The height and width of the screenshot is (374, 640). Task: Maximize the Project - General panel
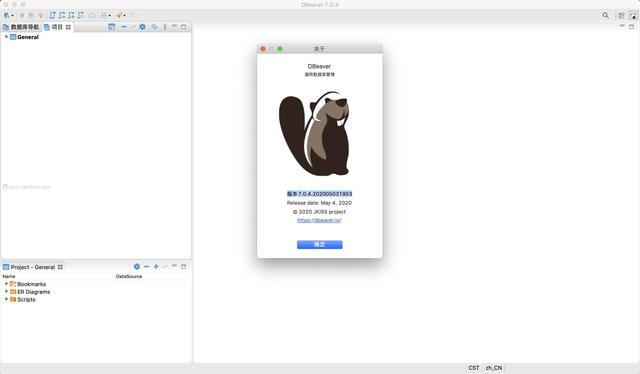pyautogui.click(x=184, y=267)
